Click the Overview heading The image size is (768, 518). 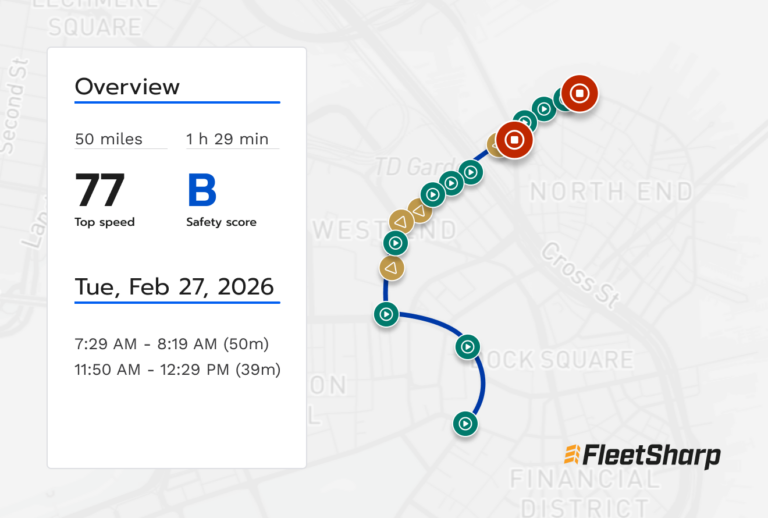click(x=127, y=87)
